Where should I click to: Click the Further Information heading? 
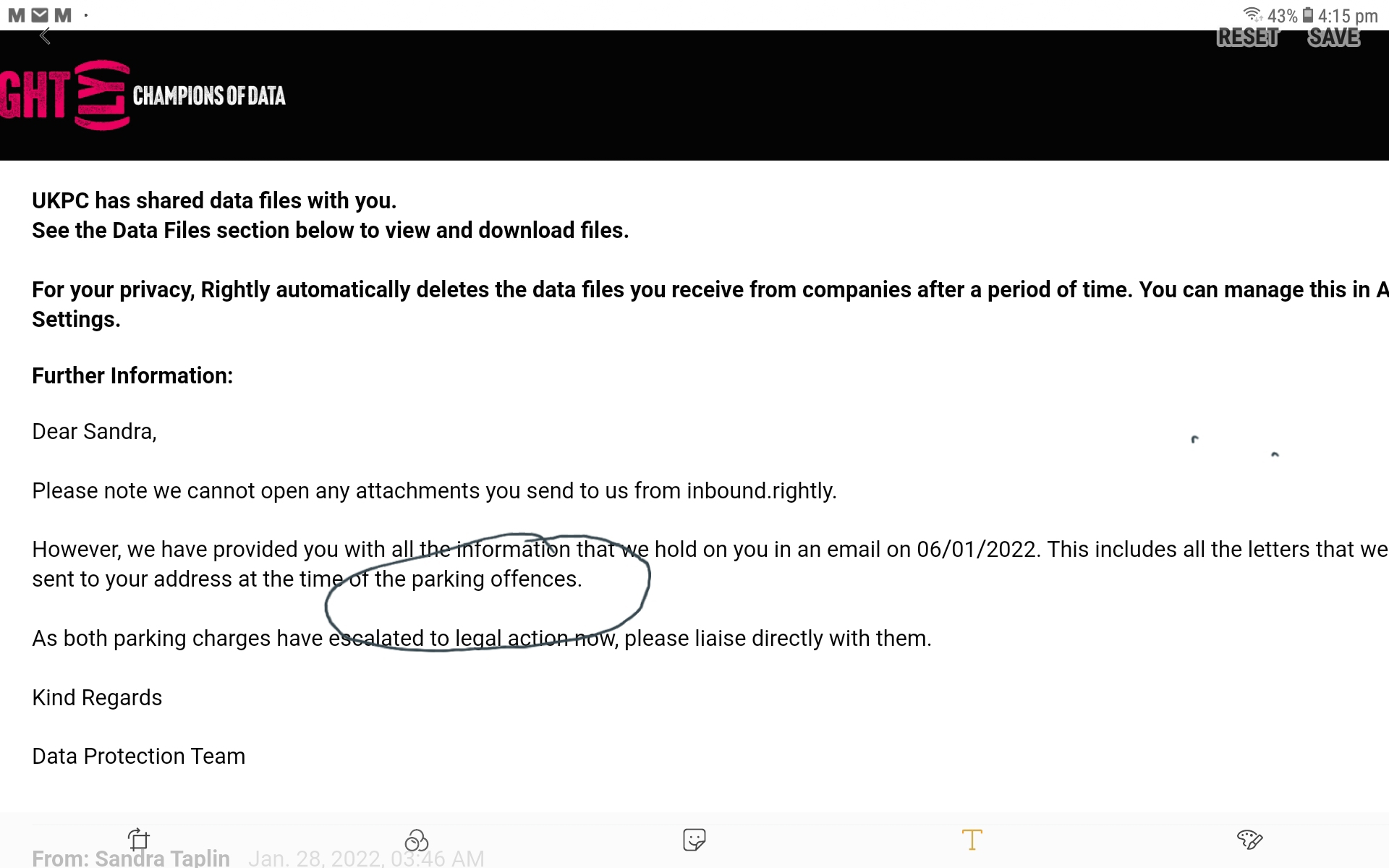pyautogui.click(x=132, y=375)
